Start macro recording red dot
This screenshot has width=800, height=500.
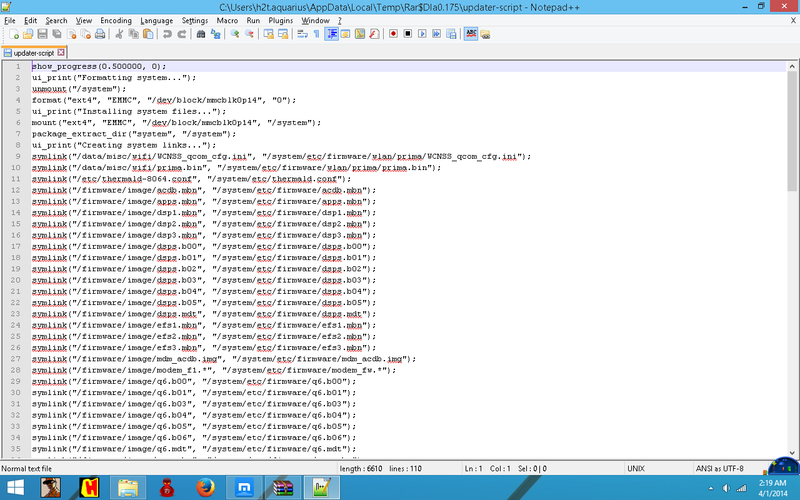point(393,34)
